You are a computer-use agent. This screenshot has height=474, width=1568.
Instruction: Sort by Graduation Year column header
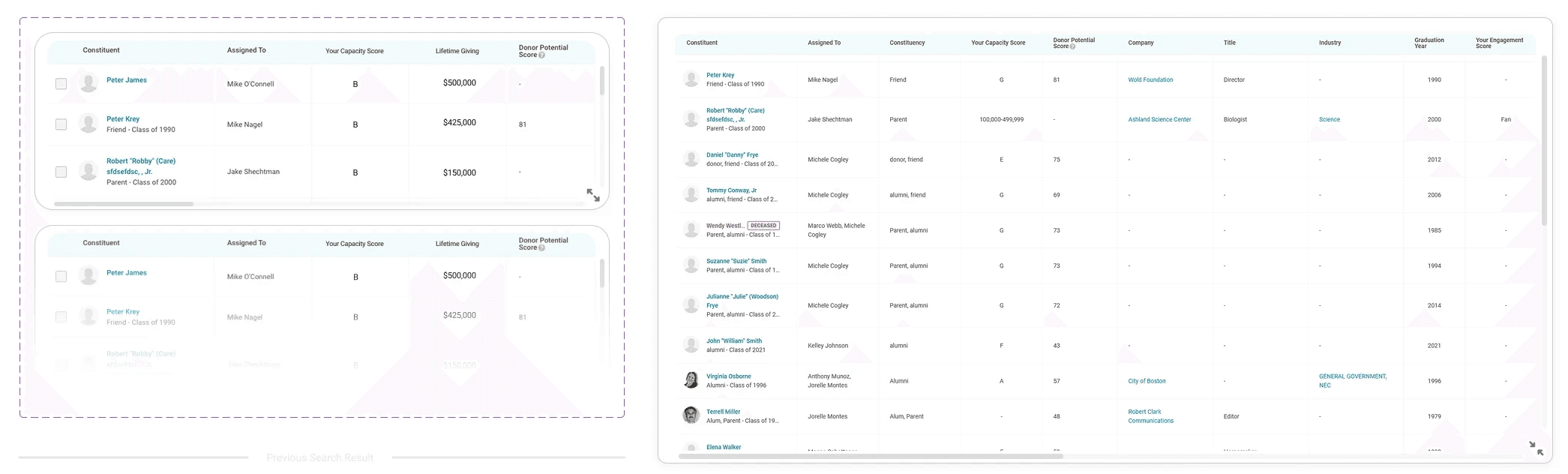click(1429, 43)
